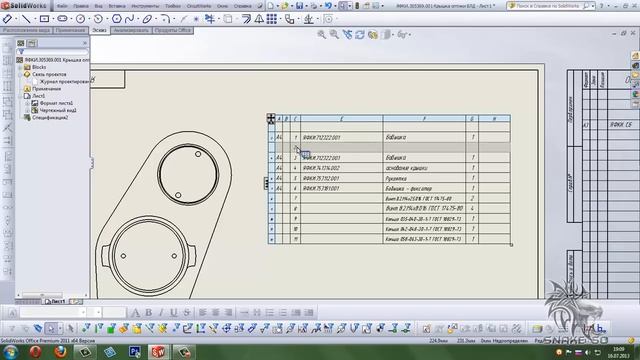640x360 pixels.
Task: Click the Zoom to Area icon
Action: click(x=334, y=35)
